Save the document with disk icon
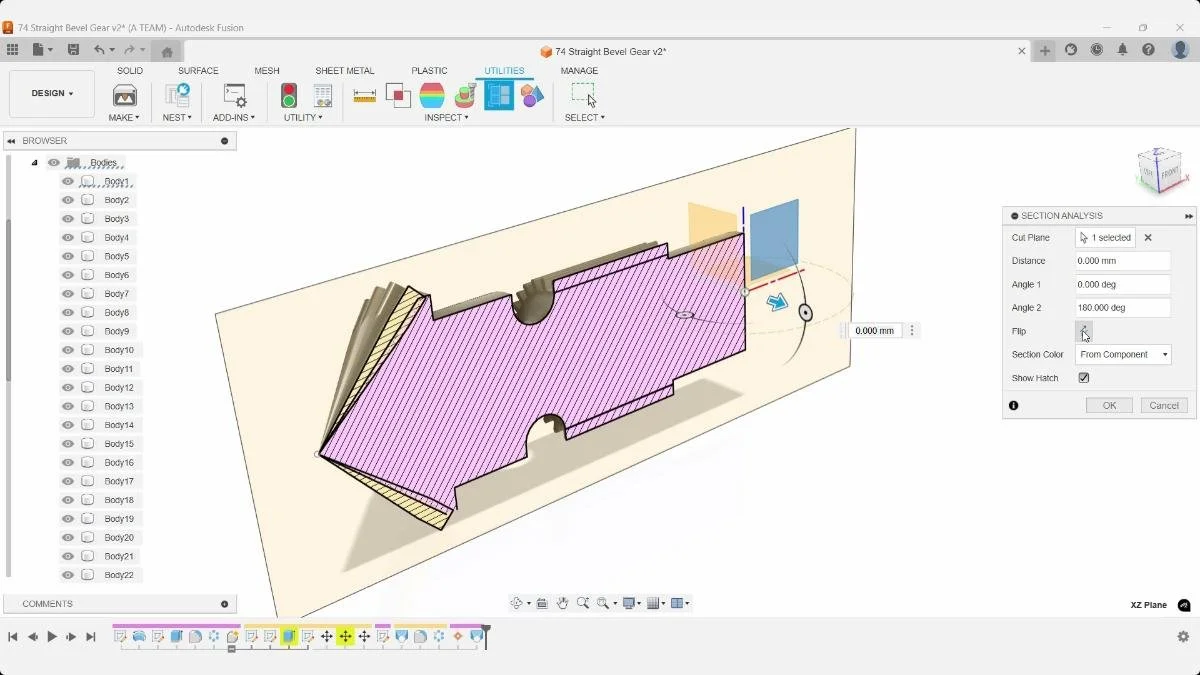The width and height of the screenshot is (1200, 675). tap(73, 50)
